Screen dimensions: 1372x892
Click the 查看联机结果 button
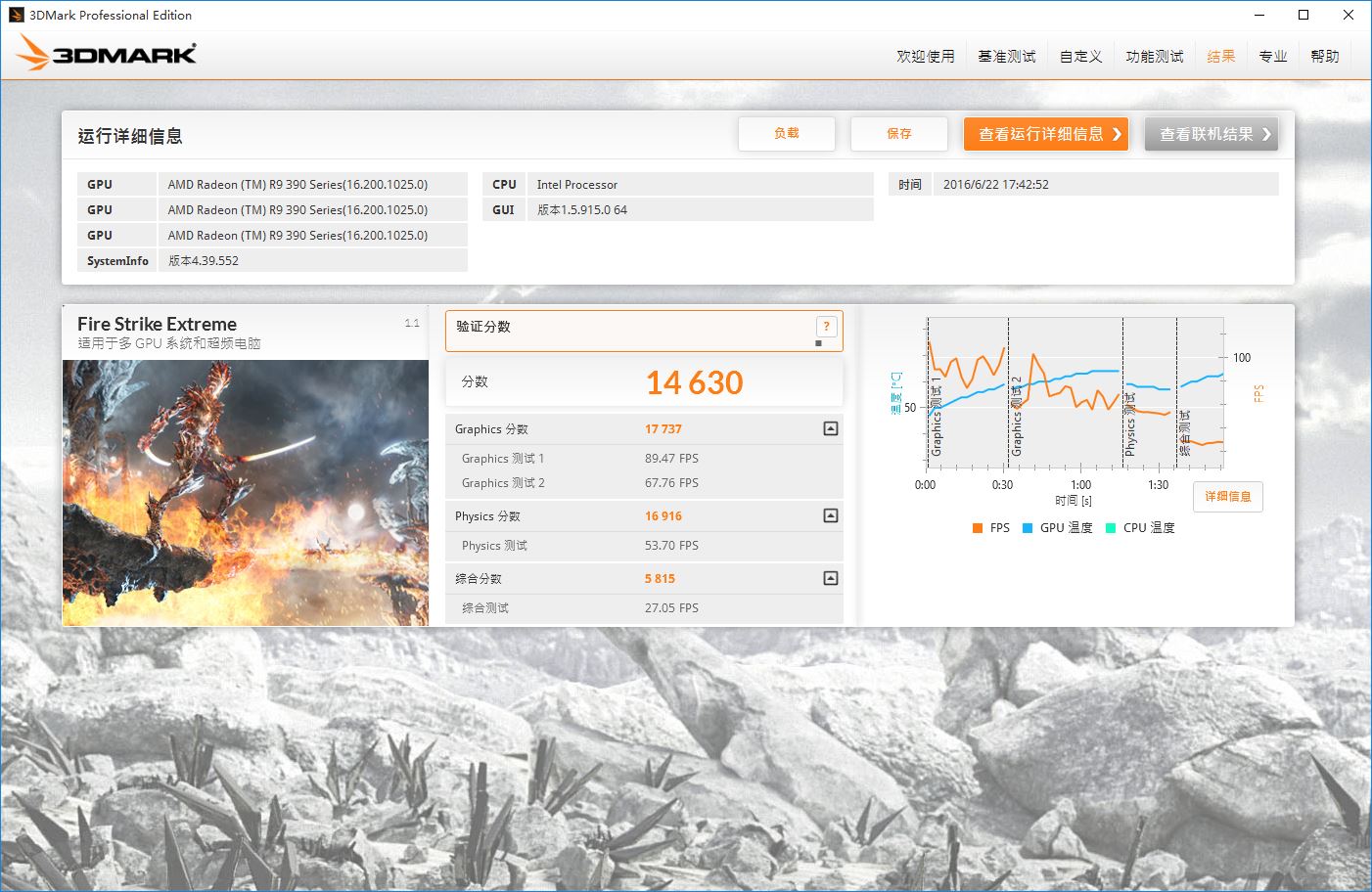tap(1212, 134)
